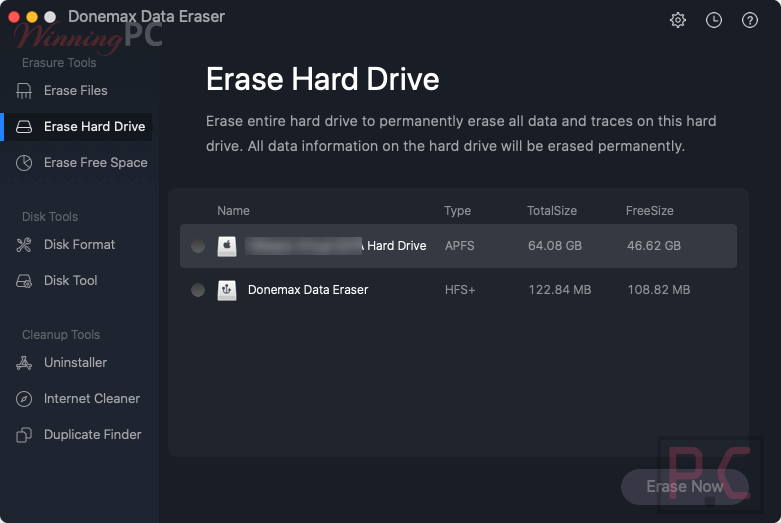This screenshot has height=523, width=781.
Task: Click the red close window button
Action: tap(14, 17)
